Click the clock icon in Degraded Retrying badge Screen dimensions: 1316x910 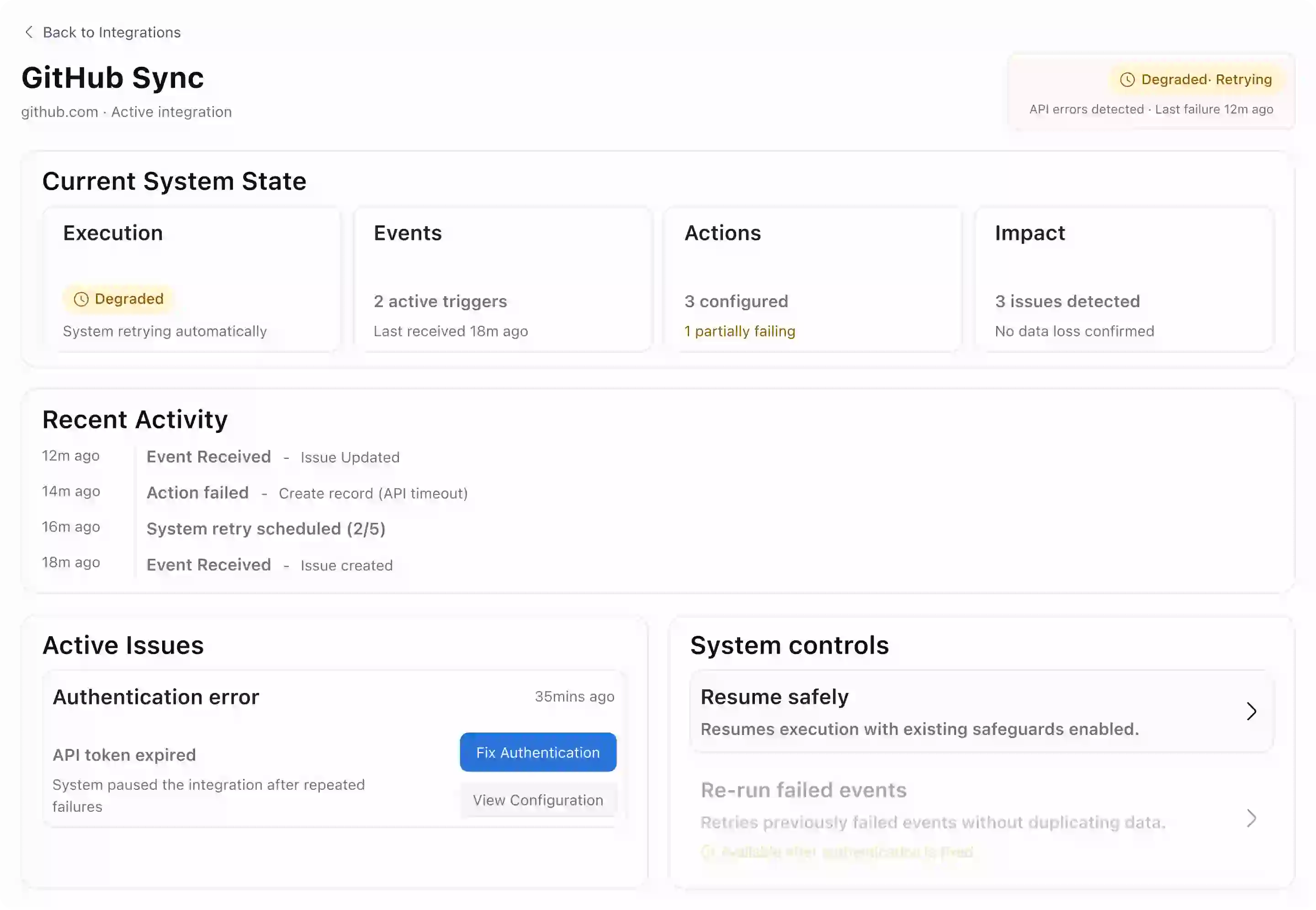point(1127,80)
